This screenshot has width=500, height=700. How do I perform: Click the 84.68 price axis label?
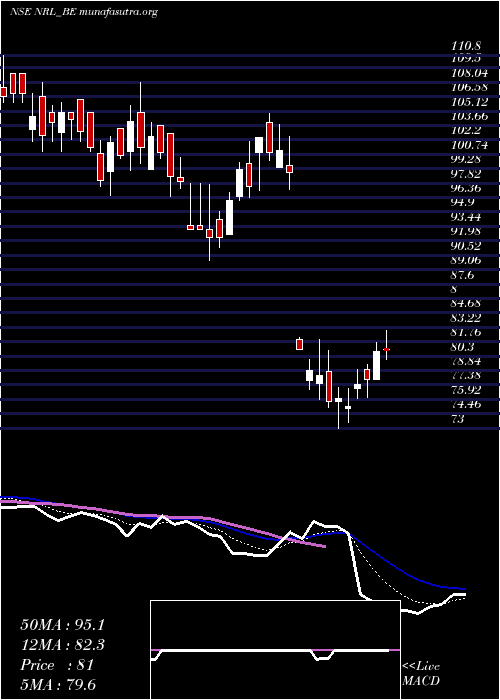pyautogui.click(x=468, y=304)
